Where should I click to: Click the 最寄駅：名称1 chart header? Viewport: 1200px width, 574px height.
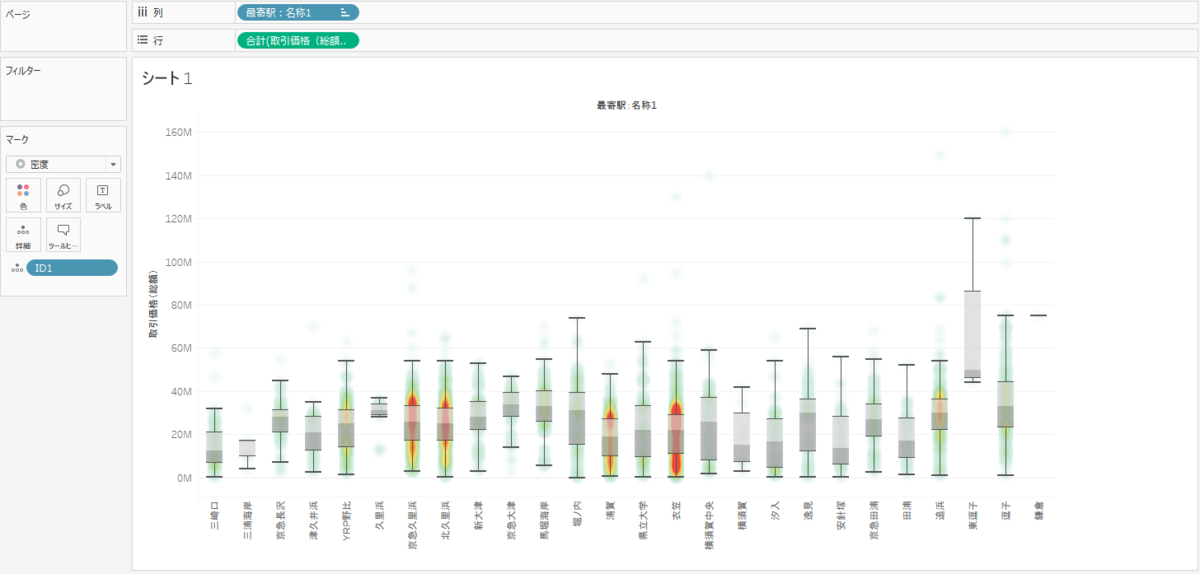(x=626, y=105)
